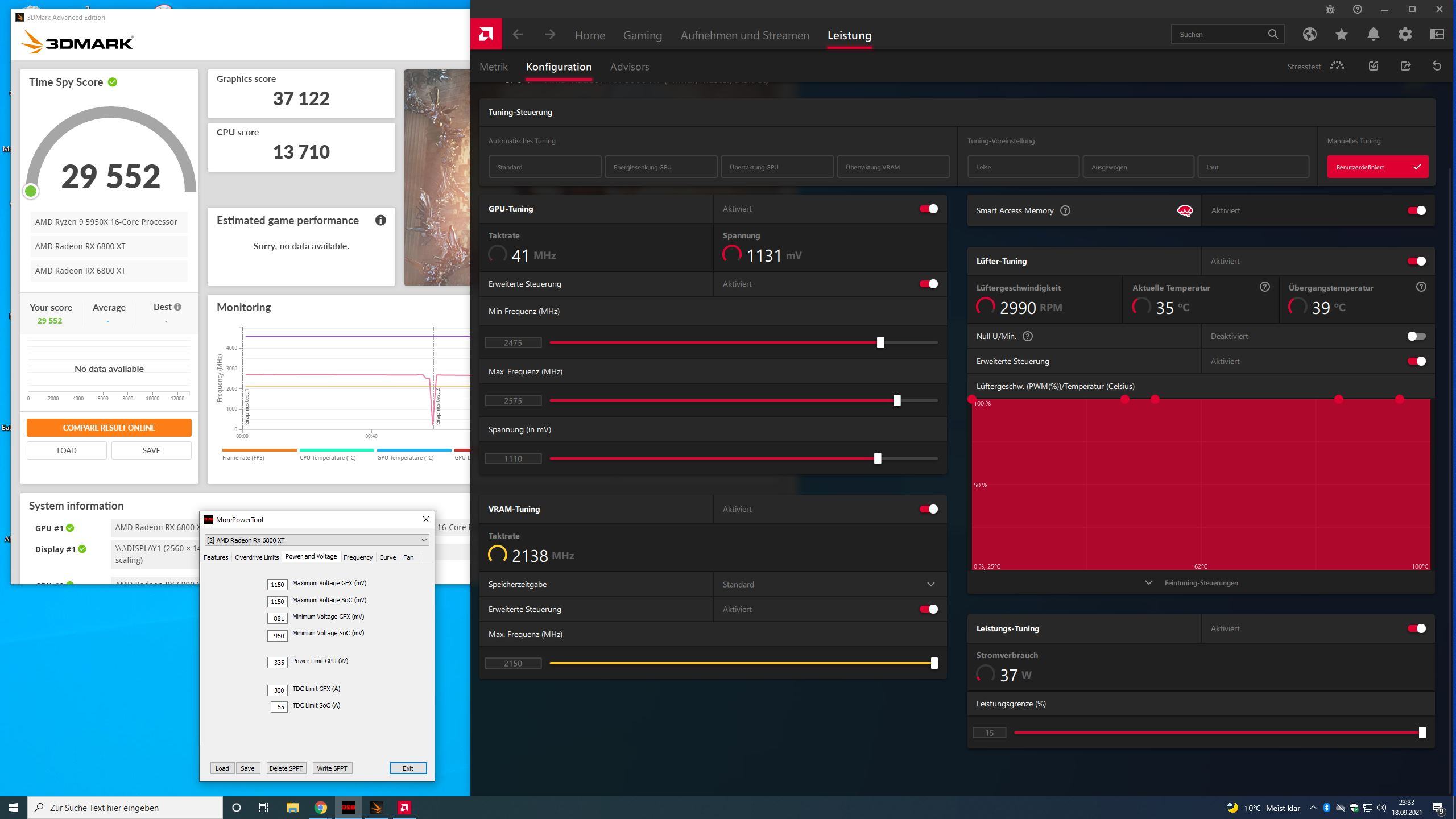The width and height of the screenshot is (1456, 819).
Task: Click the Min Frequenz slider handle
Action: (x=880, y=342)
